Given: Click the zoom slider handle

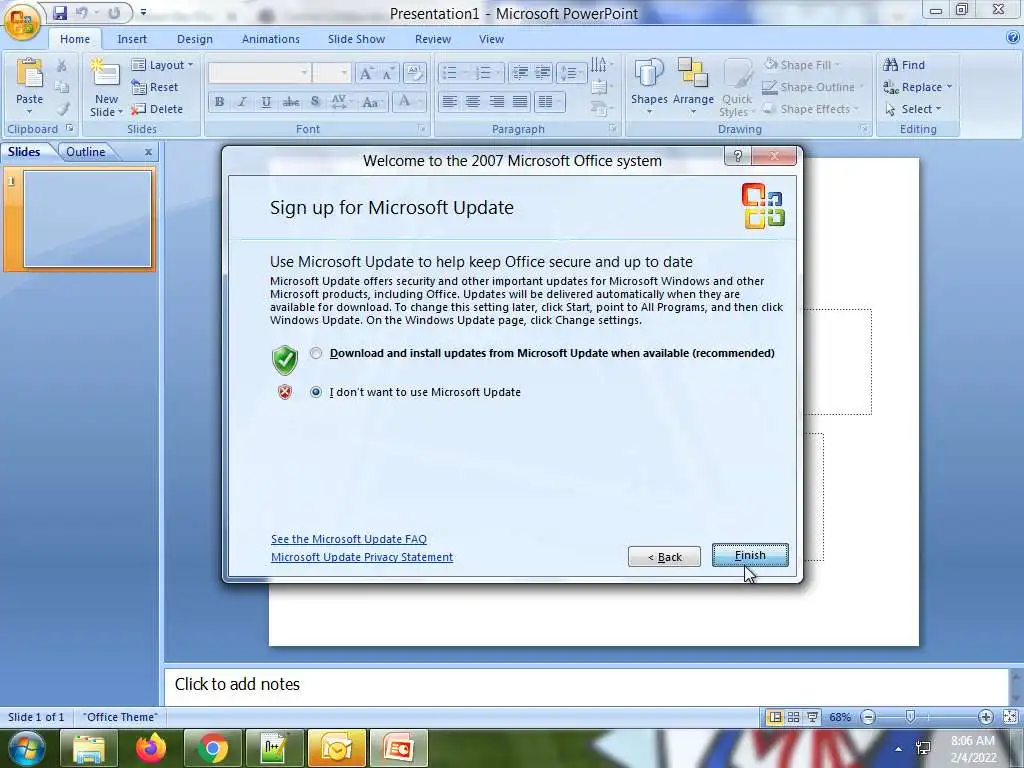Looking at the screenshot, I should point(910,717).
